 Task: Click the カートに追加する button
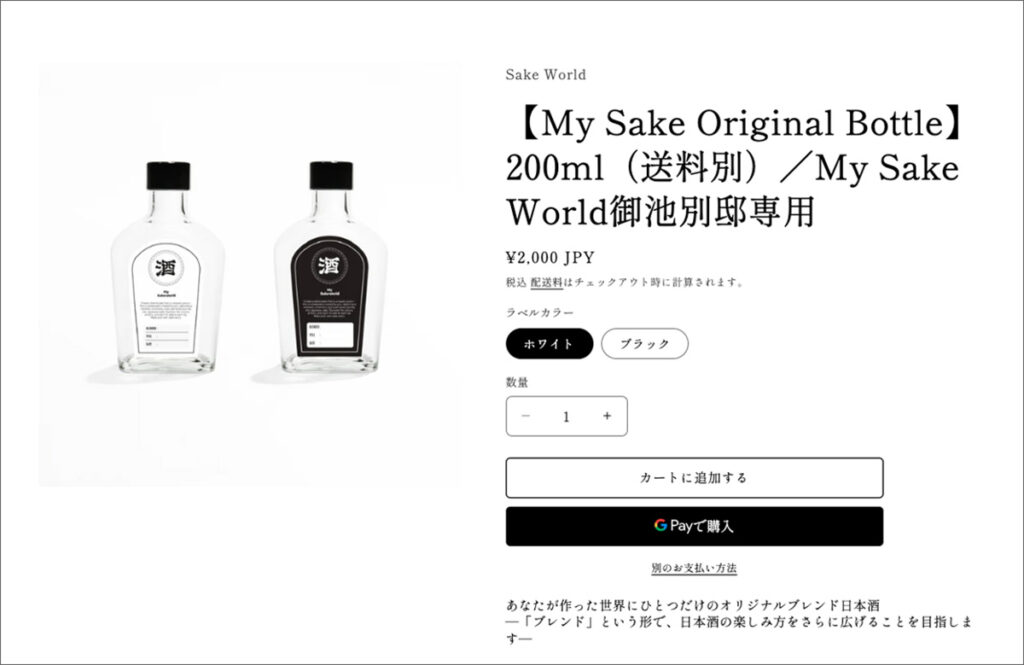[694, 478]
